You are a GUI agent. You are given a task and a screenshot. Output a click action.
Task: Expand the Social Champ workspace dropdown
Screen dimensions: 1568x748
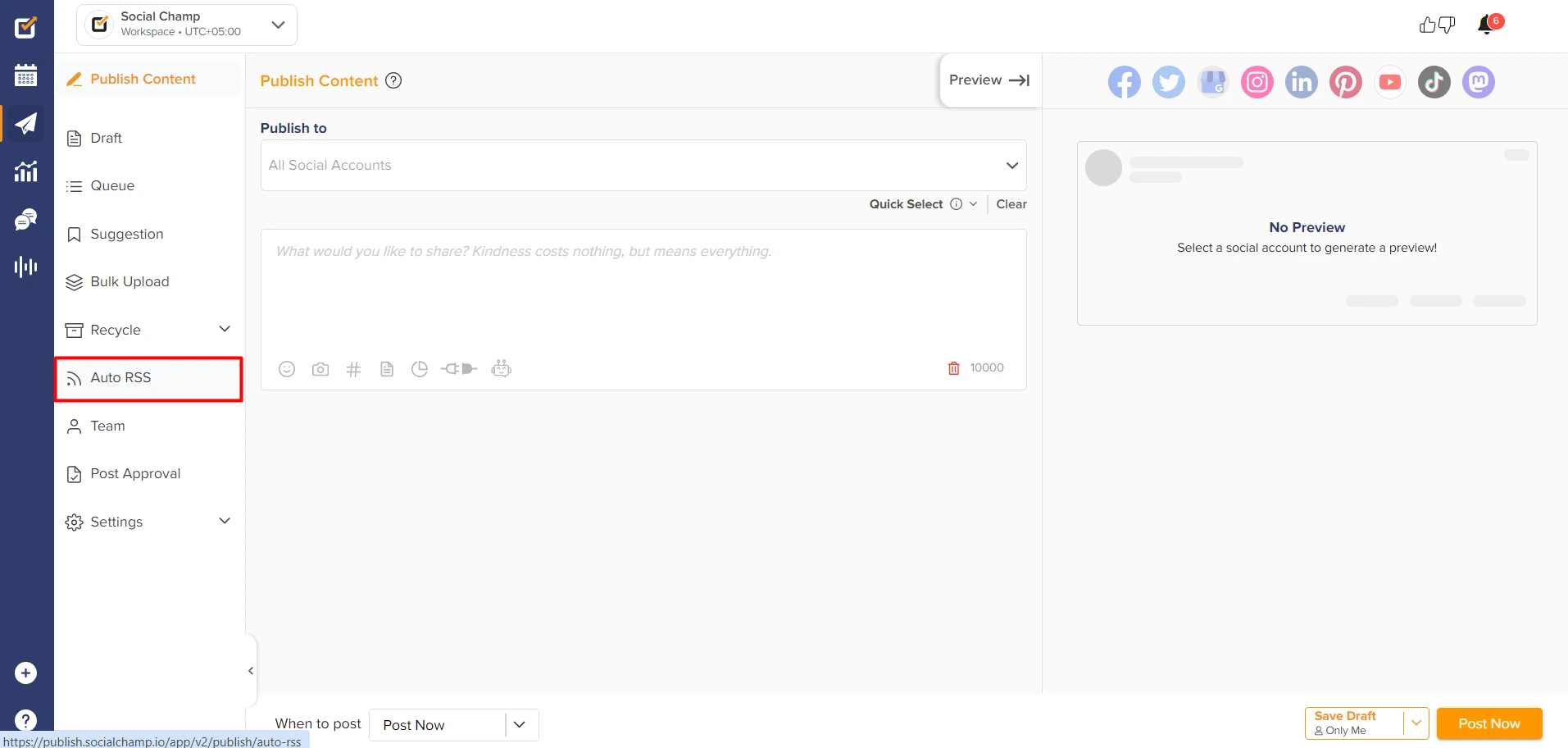point(279,25)
